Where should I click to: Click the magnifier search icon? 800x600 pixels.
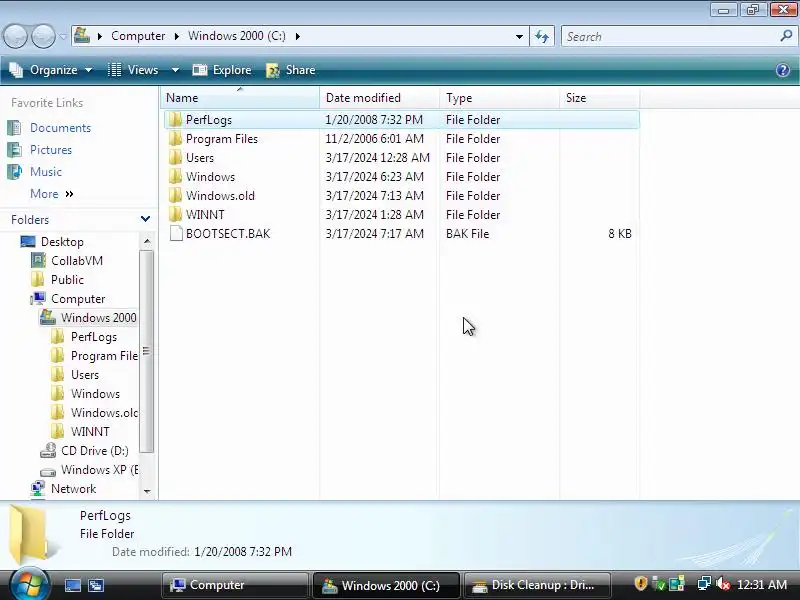point(786,36)
